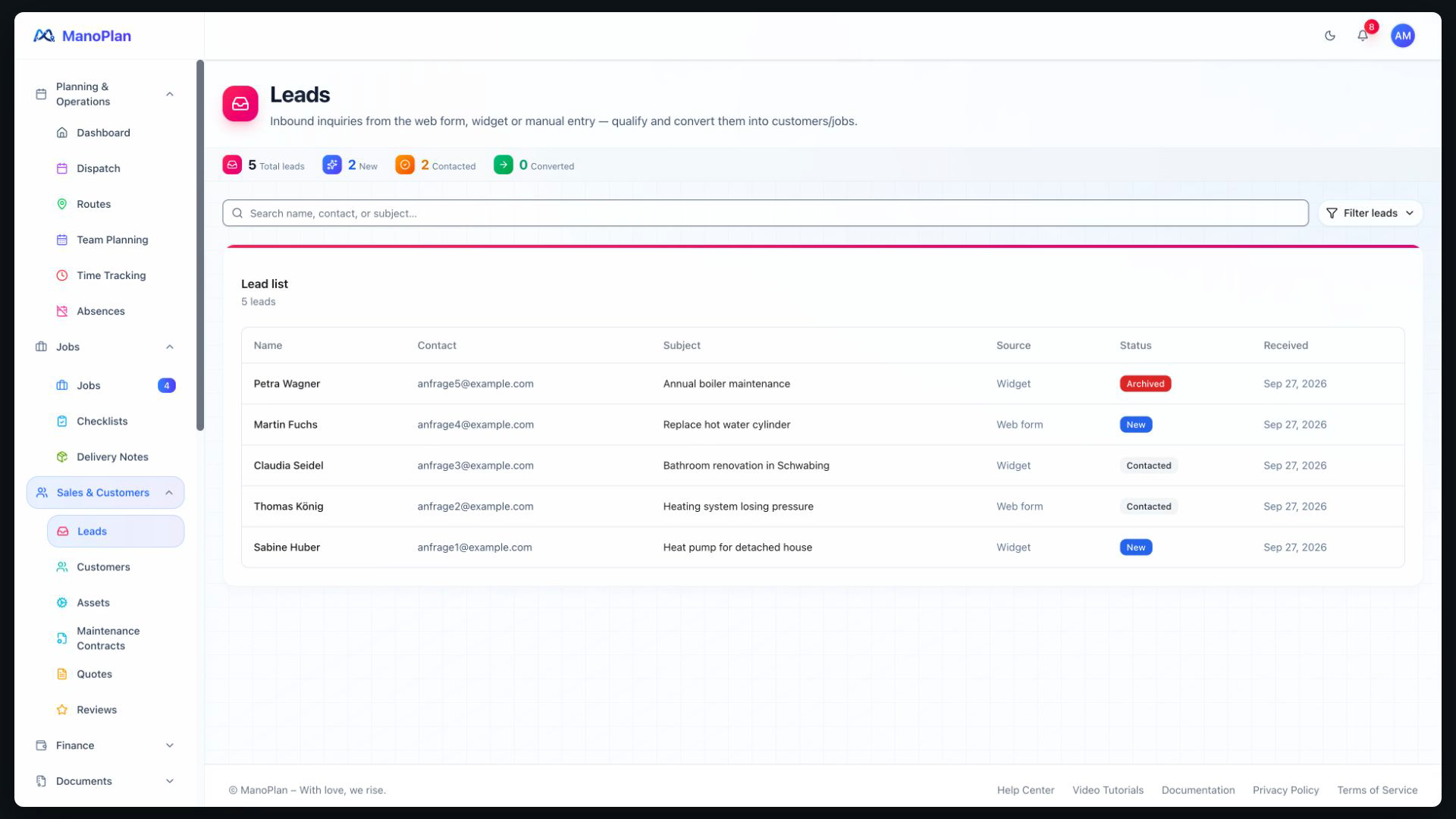Open the Terms of Service link
This screenshot has width=1456, height=819.
(1377, 790)
